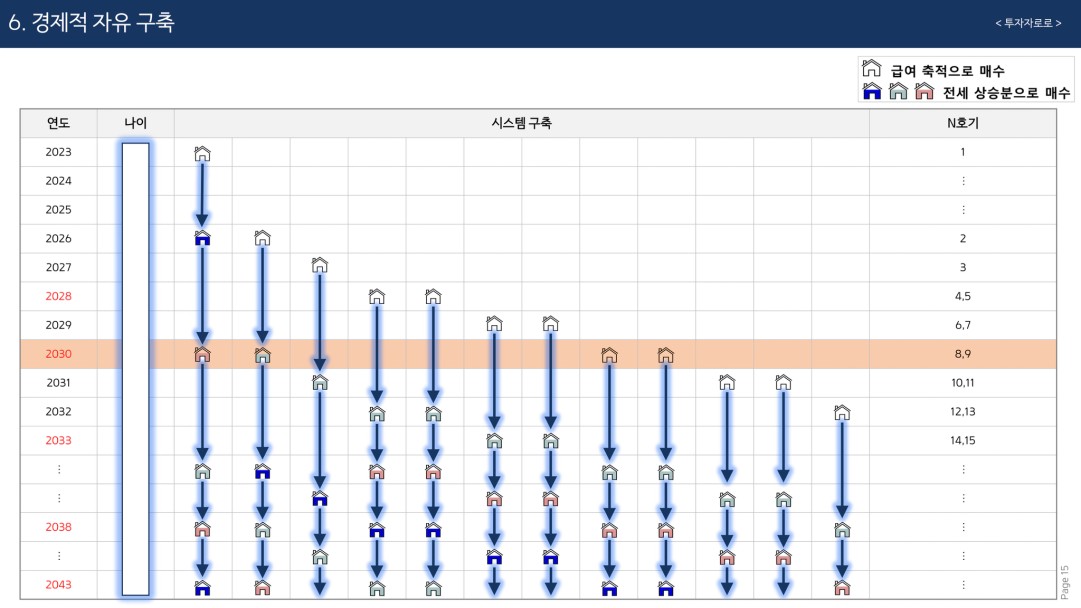
Task: Select legend text '전세 상승분으로 매수'
Action: pyautogui.click(x=1006, y=92)
